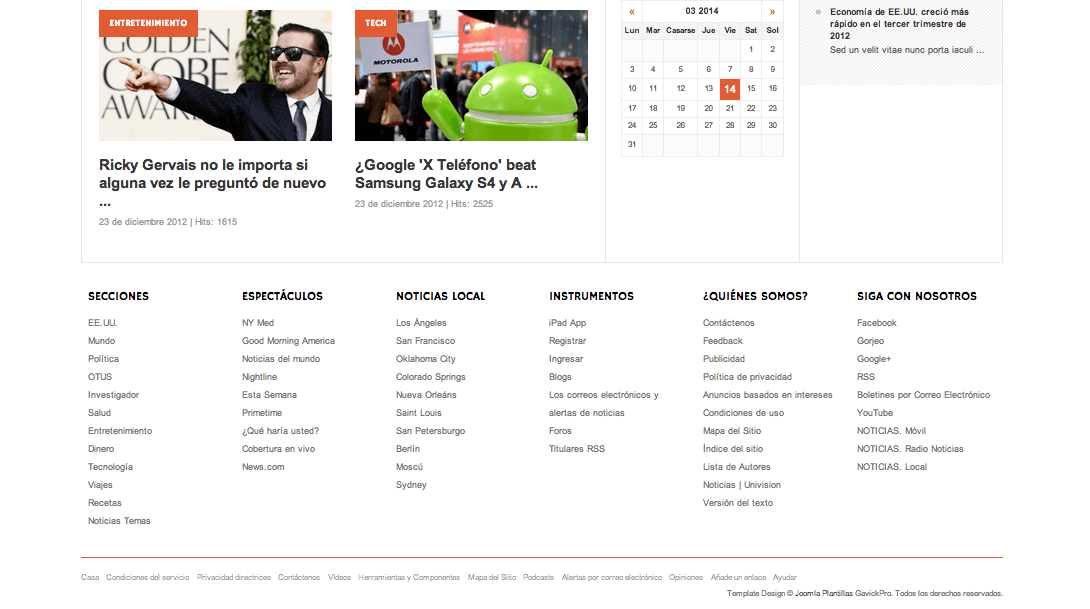Open EE.UU. section link
The image size is (1090, 609).
point(103,323)
